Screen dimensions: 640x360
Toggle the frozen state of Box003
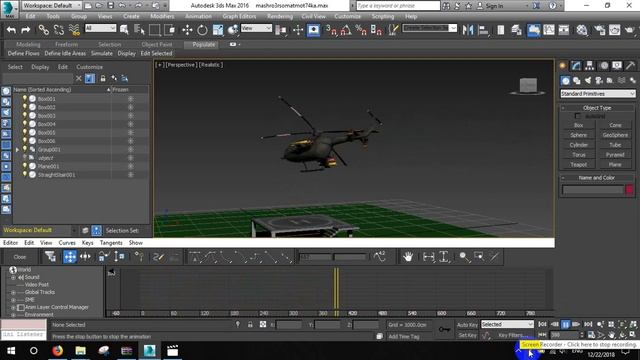point(131,116)
